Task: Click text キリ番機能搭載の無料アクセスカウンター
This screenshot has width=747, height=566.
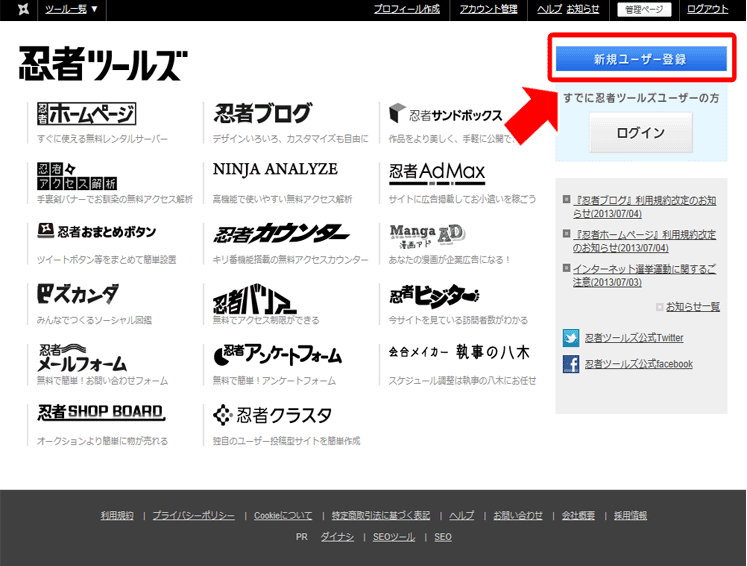Action: (x=290, y=260)
